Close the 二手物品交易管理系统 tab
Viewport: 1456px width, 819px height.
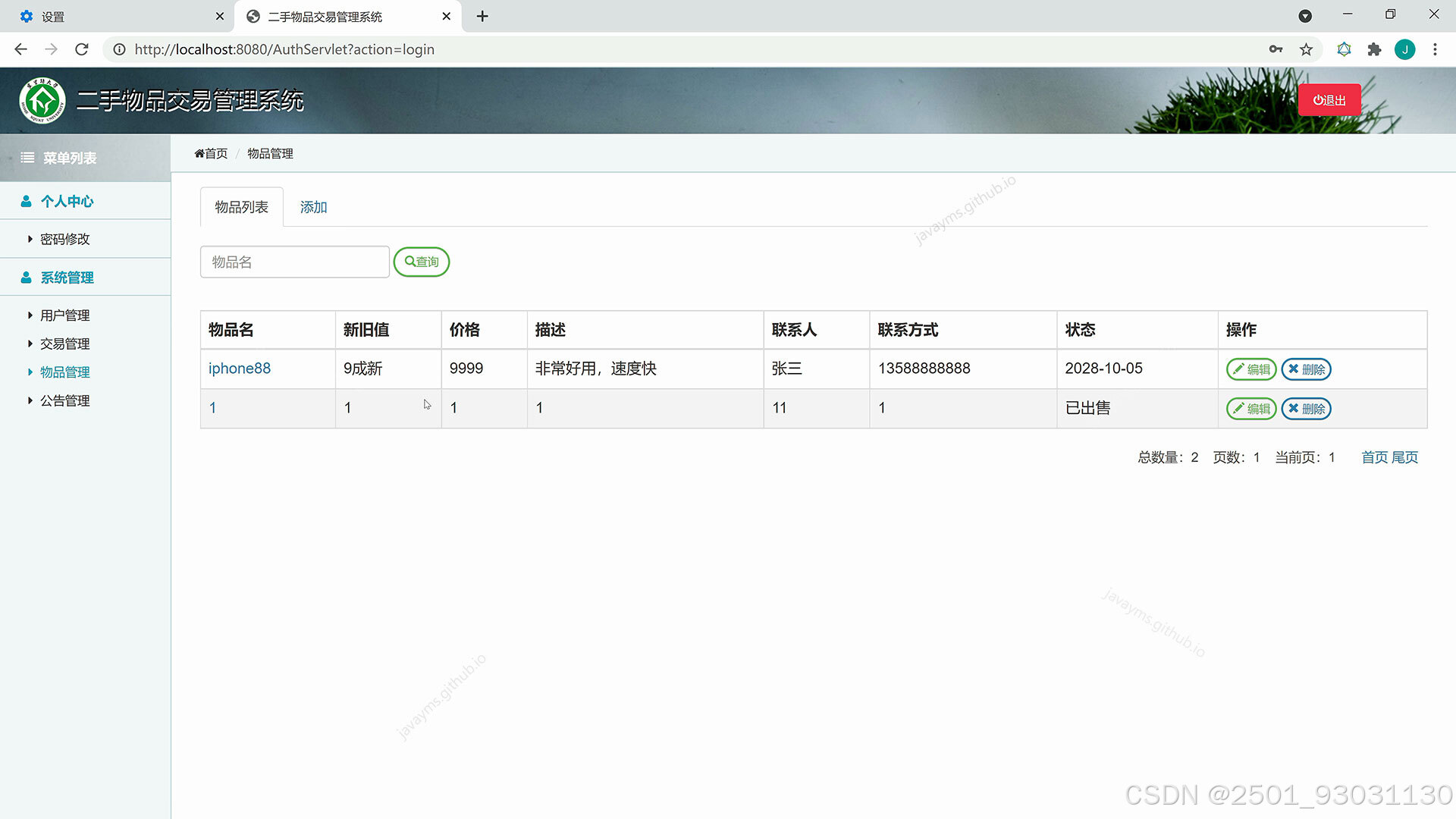coord(447,16)
